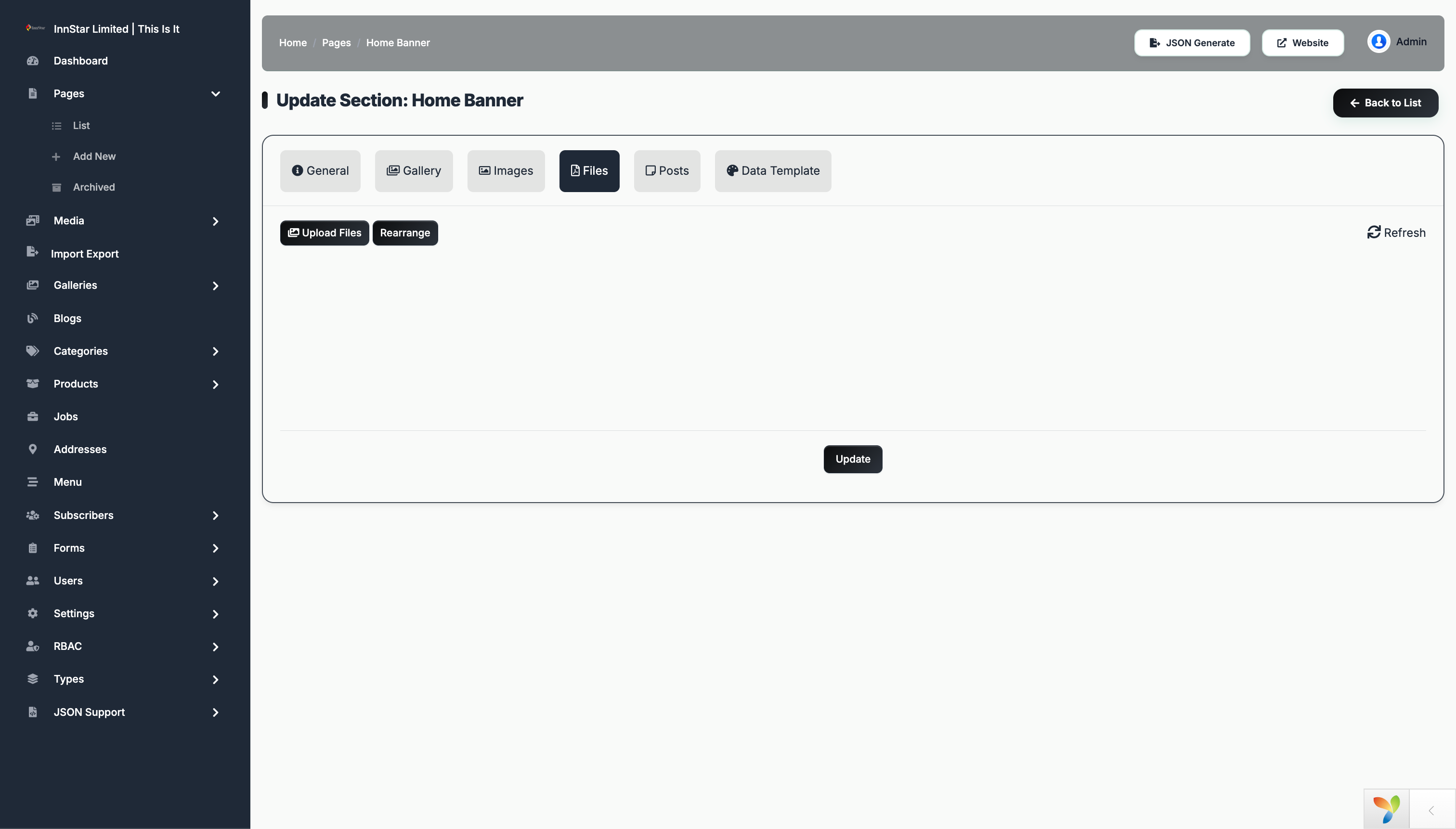Click Back to List button
This screenshot has width=1456, height=829.
[1385, 103]
